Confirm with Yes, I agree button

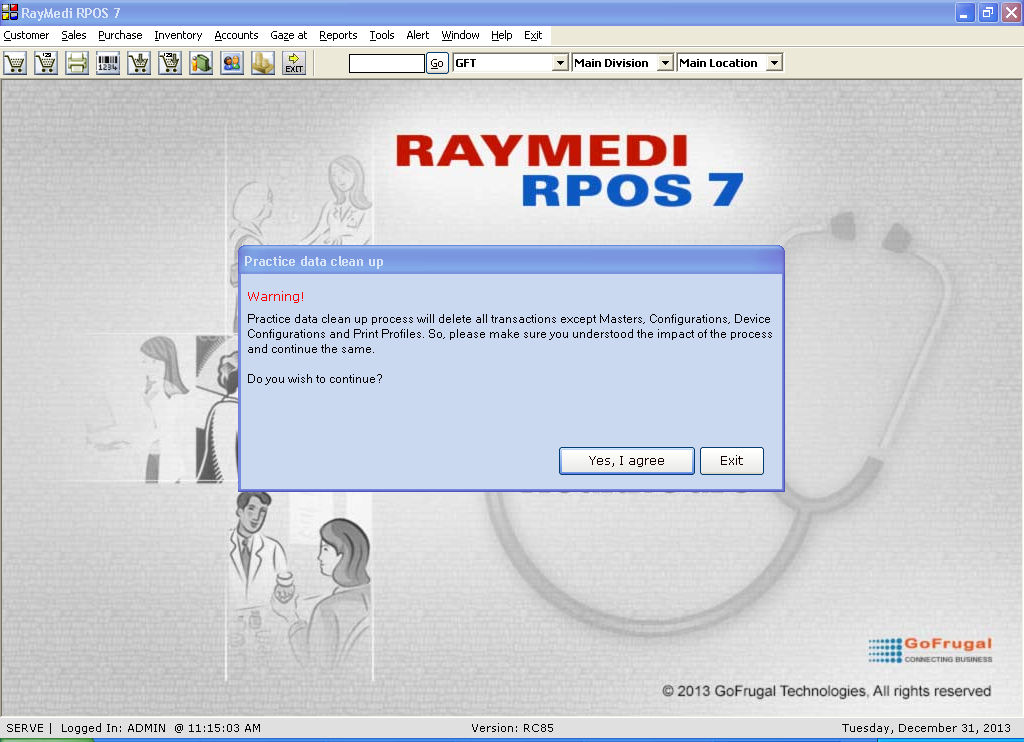click(626, 460)
